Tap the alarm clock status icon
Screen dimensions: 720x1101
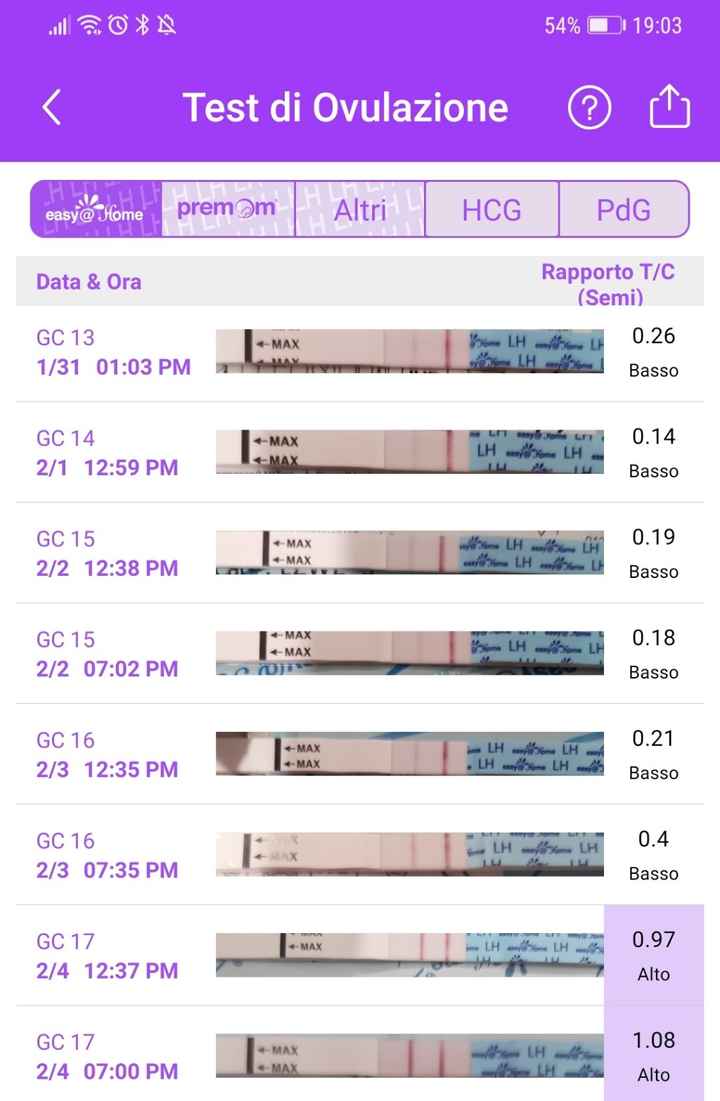click(x=118, y=25)
